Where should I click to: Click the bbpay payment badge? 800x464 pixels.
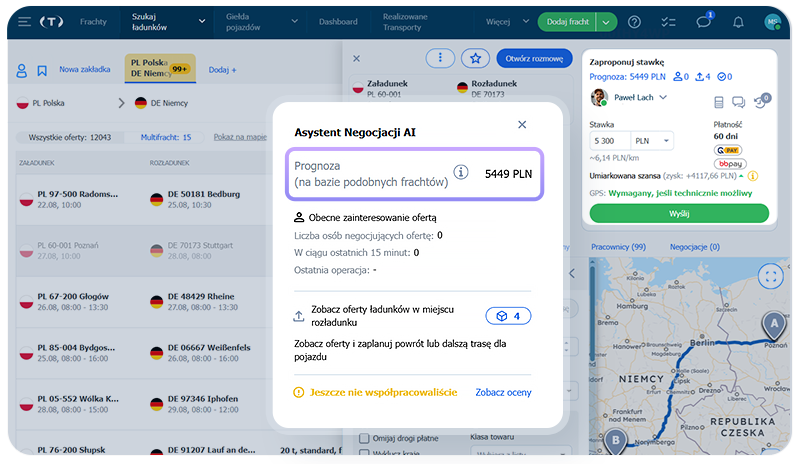tap(730, 164)
